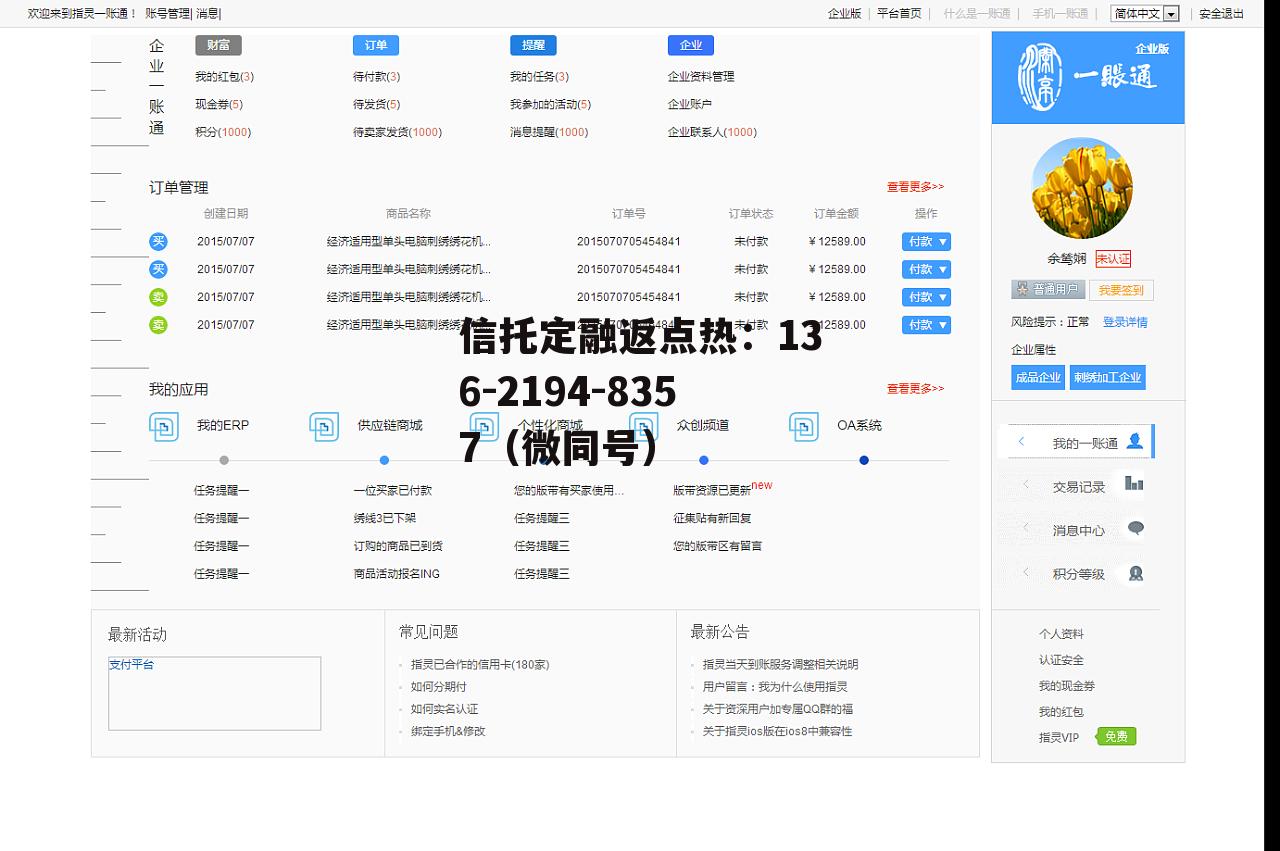
Task: Click the 未认证 status badge
Action: pos(1113,258)
